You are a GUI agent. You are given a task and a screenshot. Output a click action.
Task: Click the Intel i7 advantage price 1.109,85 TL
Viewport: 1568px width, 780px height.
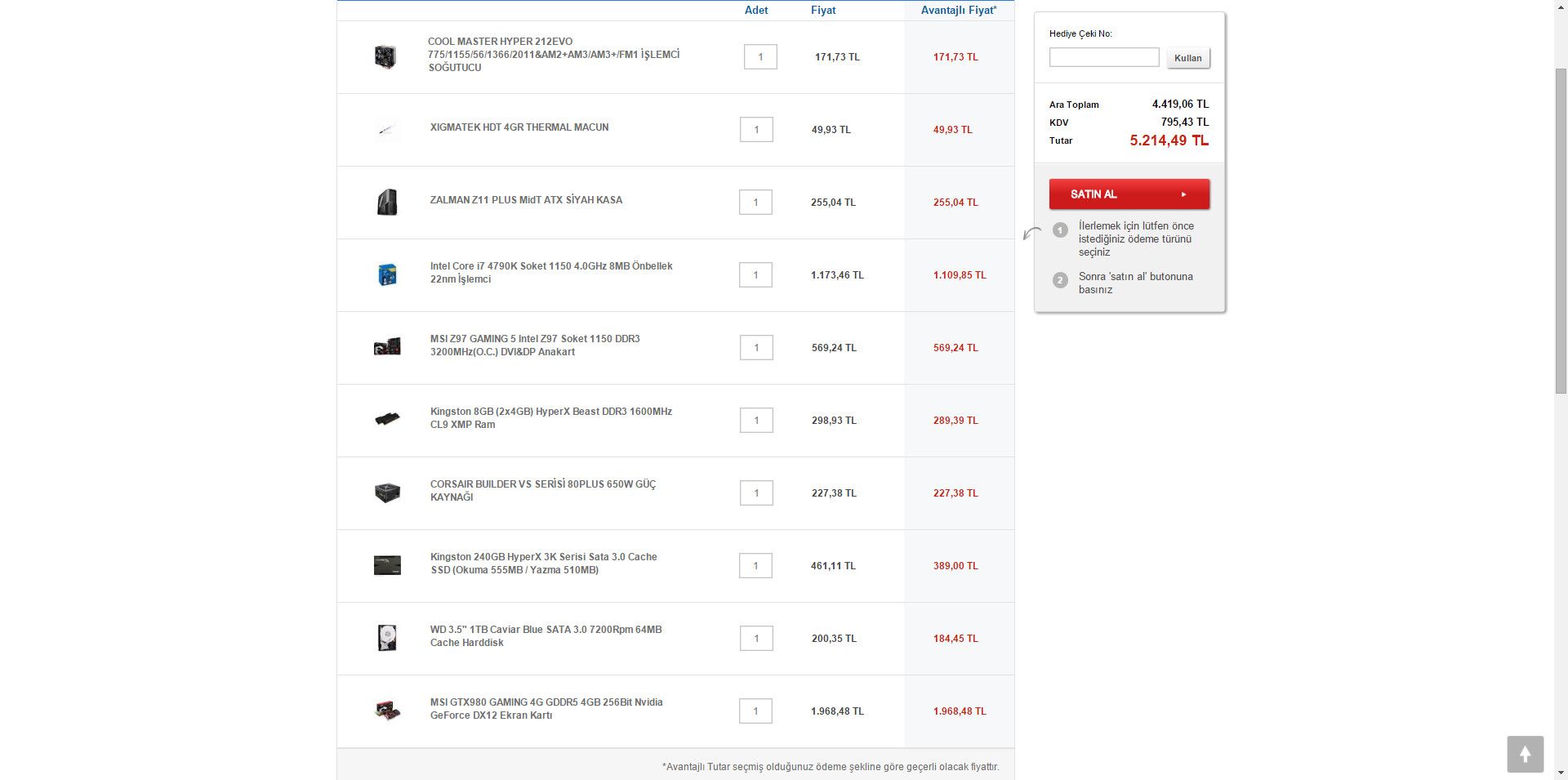pyautogui.click(x=960, y=275)
